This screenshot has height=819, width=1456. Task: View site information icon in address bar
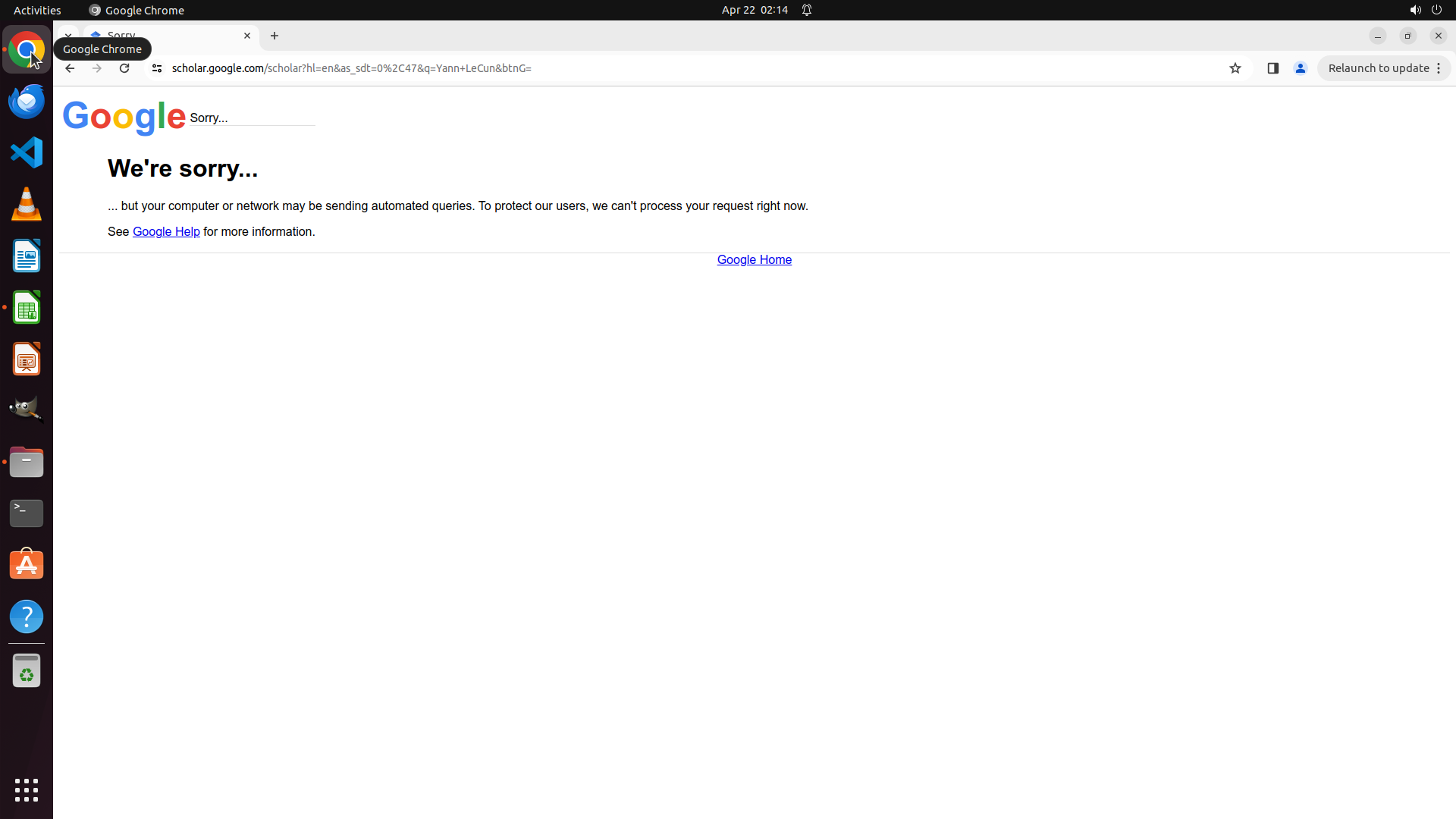pos(157,68)
